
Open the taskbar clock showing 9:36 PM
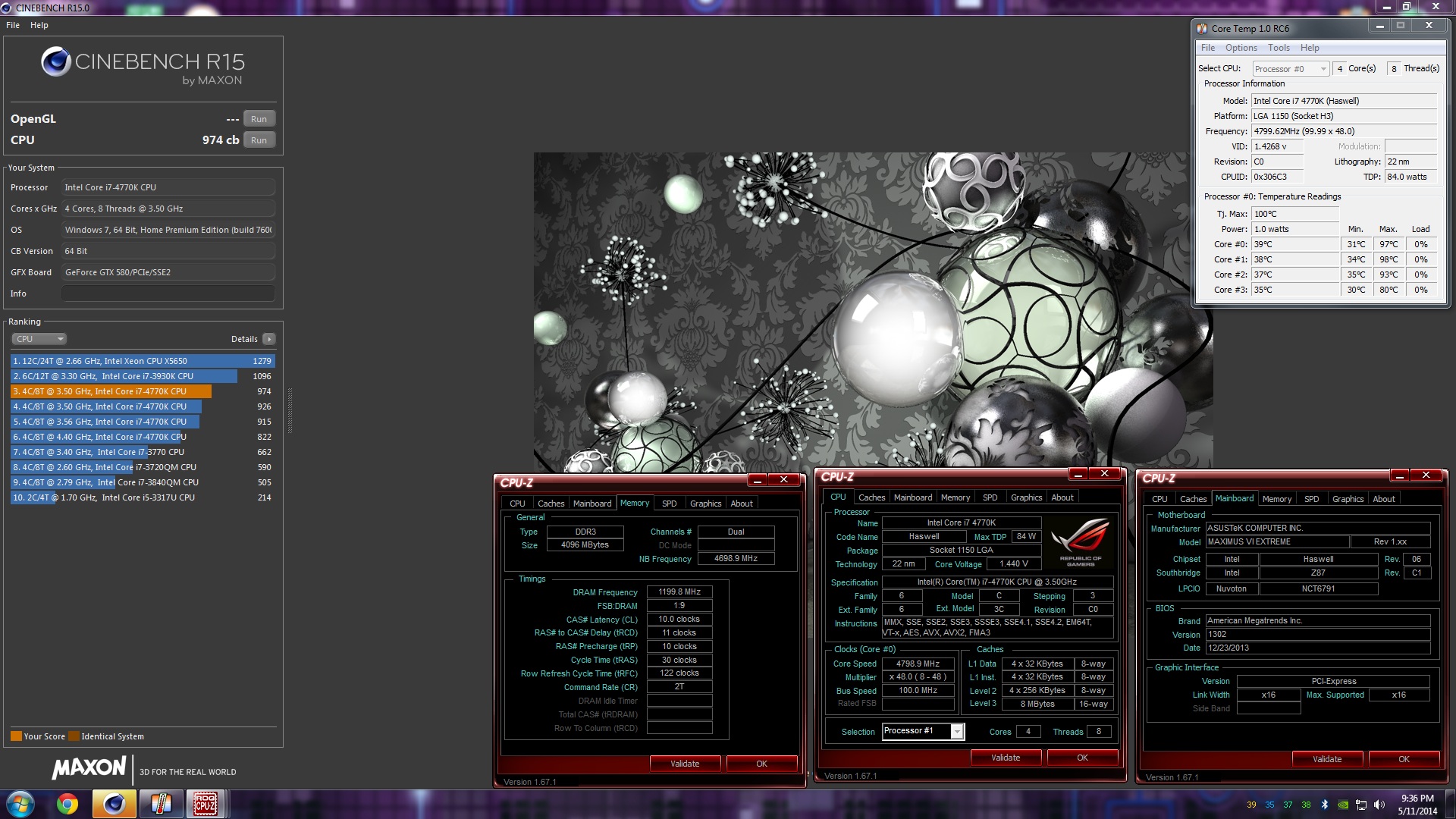point(1417,804)
